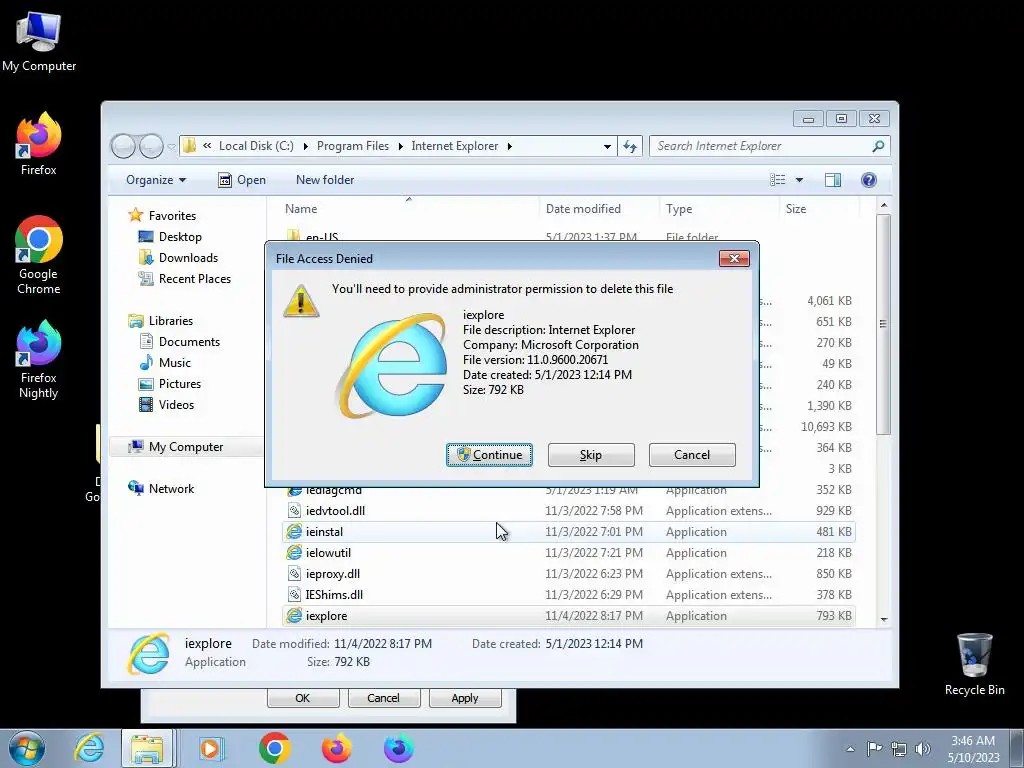
Task: Select the iedvtool.dll file
Action: [569, 511]
